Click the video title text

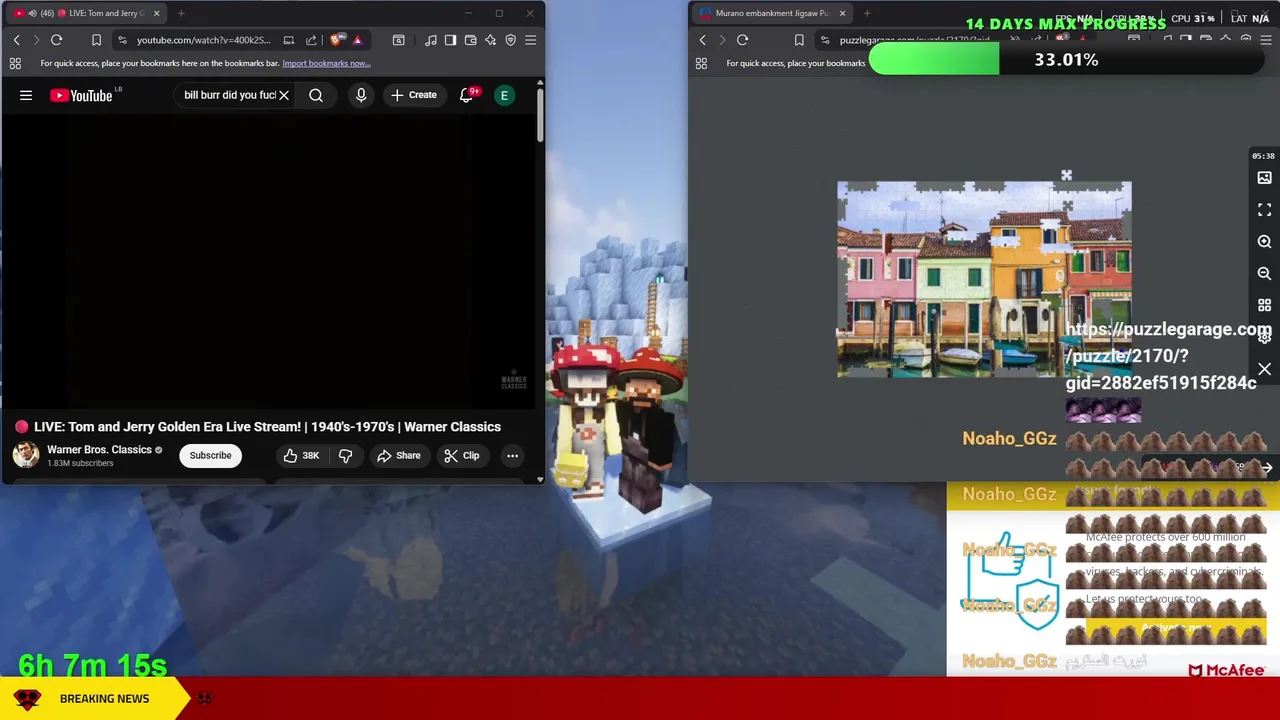coord(267,427)
